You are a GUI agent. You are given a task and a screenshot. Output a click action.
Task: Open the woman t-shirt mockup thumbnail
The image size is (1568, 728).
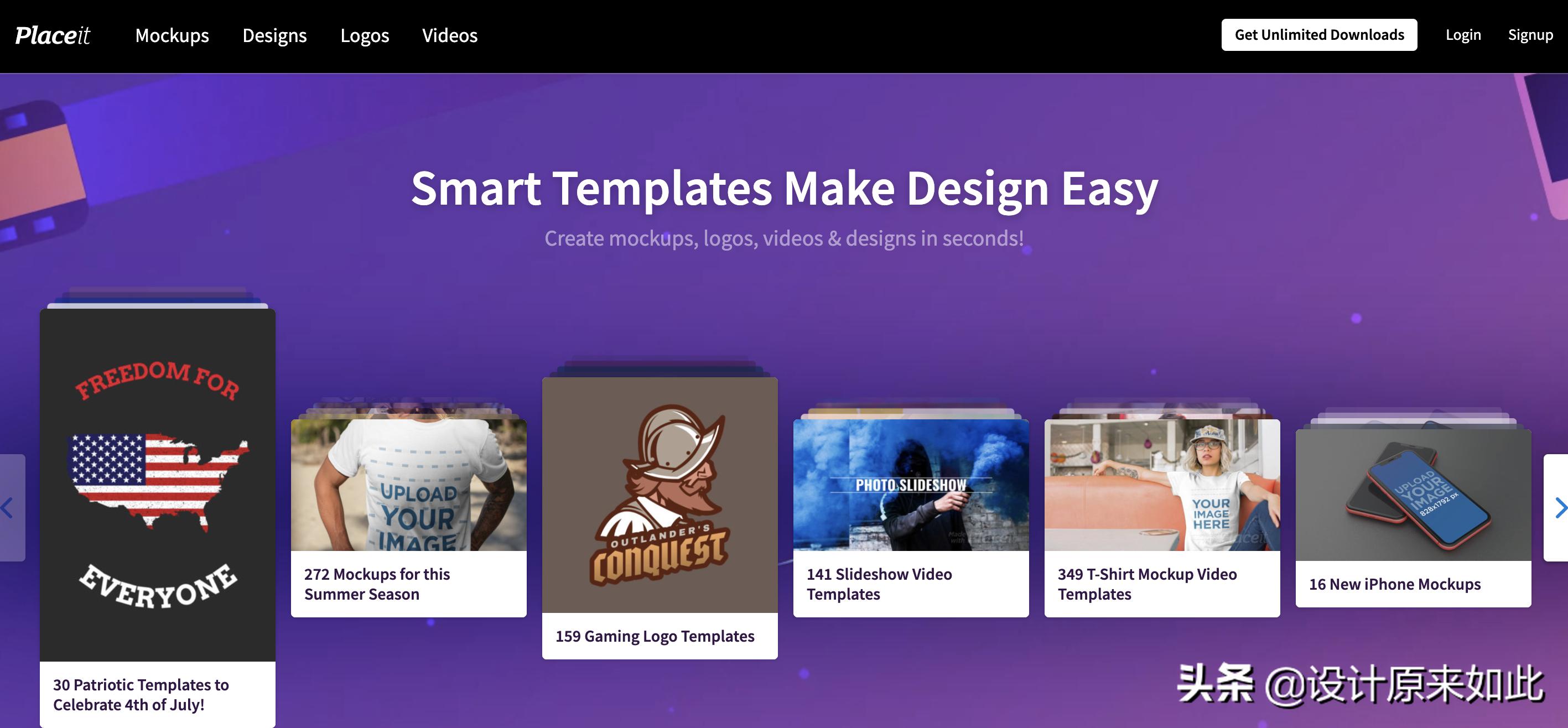tap(1161, 485)
